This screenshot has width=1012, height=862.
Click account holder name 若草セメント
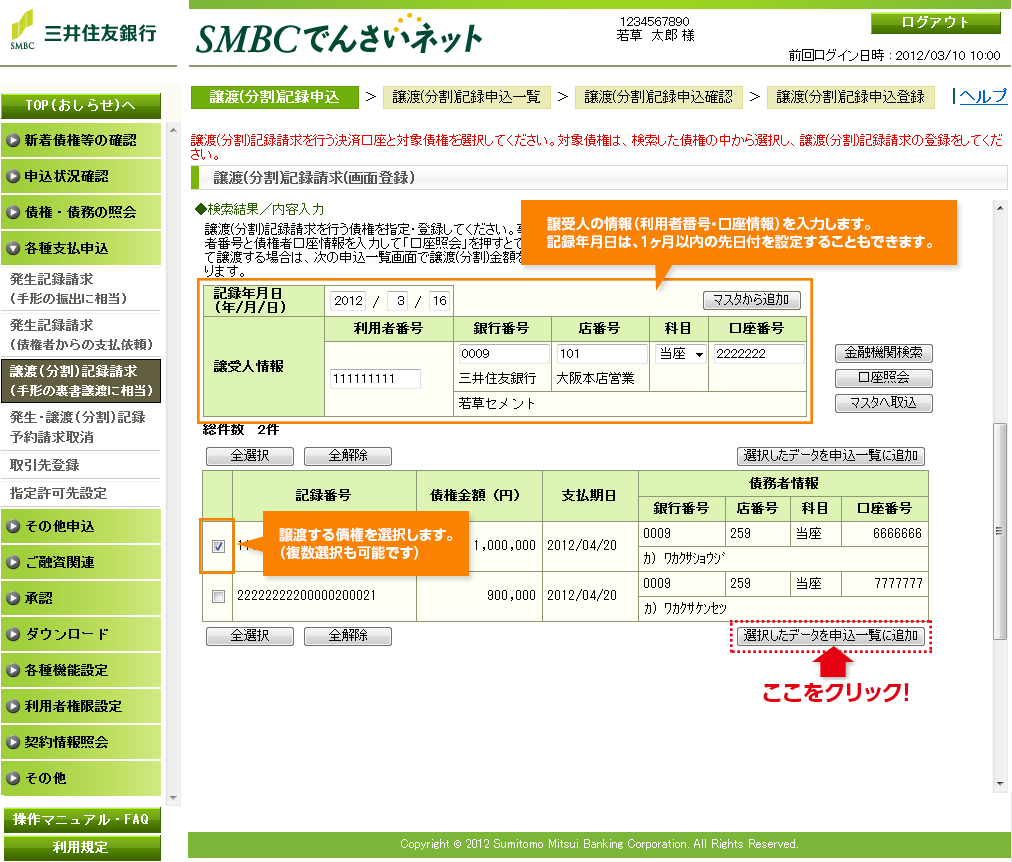point(497,404)
